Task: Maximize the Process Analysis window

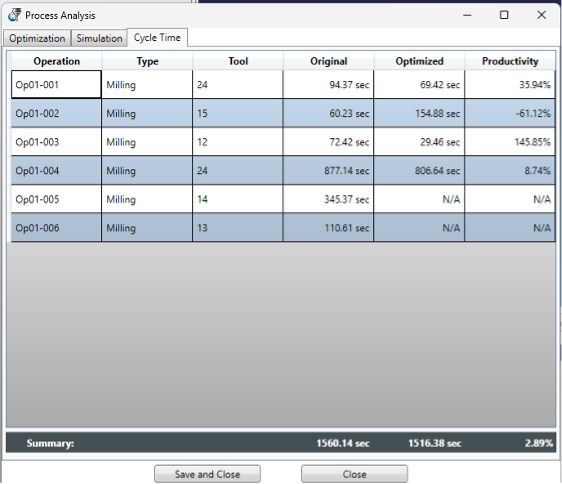Action: point(504,15)
